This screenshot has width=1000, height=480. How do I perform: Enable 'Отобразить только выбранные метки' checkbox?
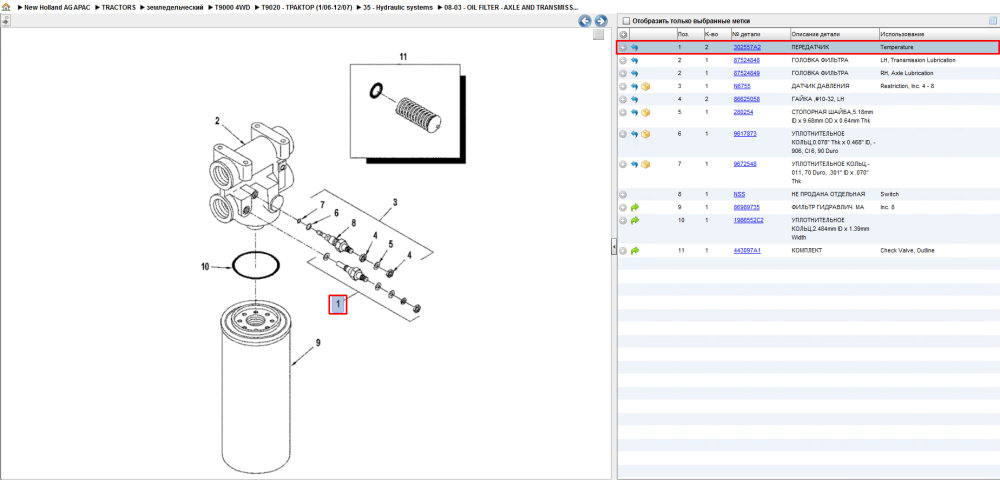tap(626, 20)
